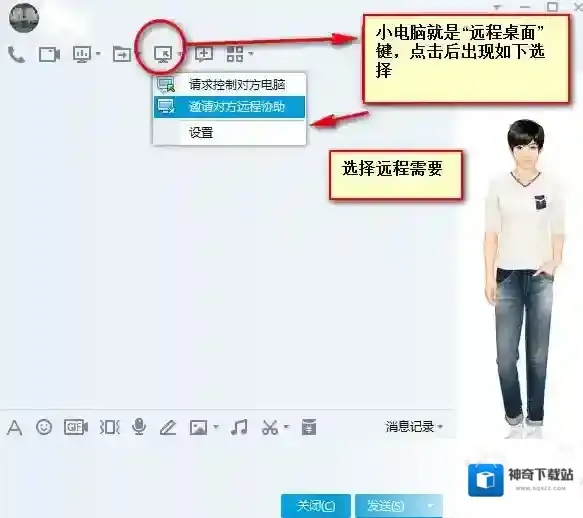Click the contact avatar picture
The width and height of the screenshot is (583, 518).
[x=24, y=17]
